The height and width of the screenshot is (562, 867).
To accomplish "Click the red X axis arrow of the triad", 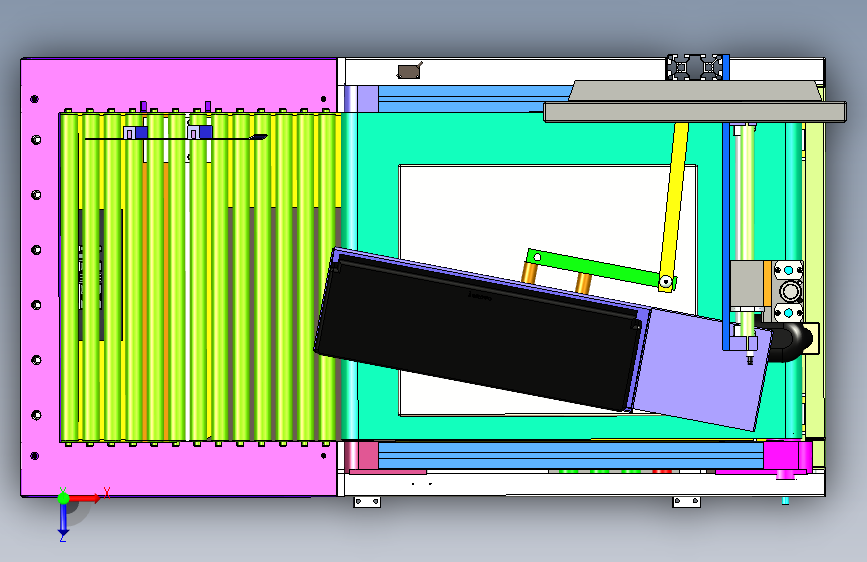I will 85,498.
